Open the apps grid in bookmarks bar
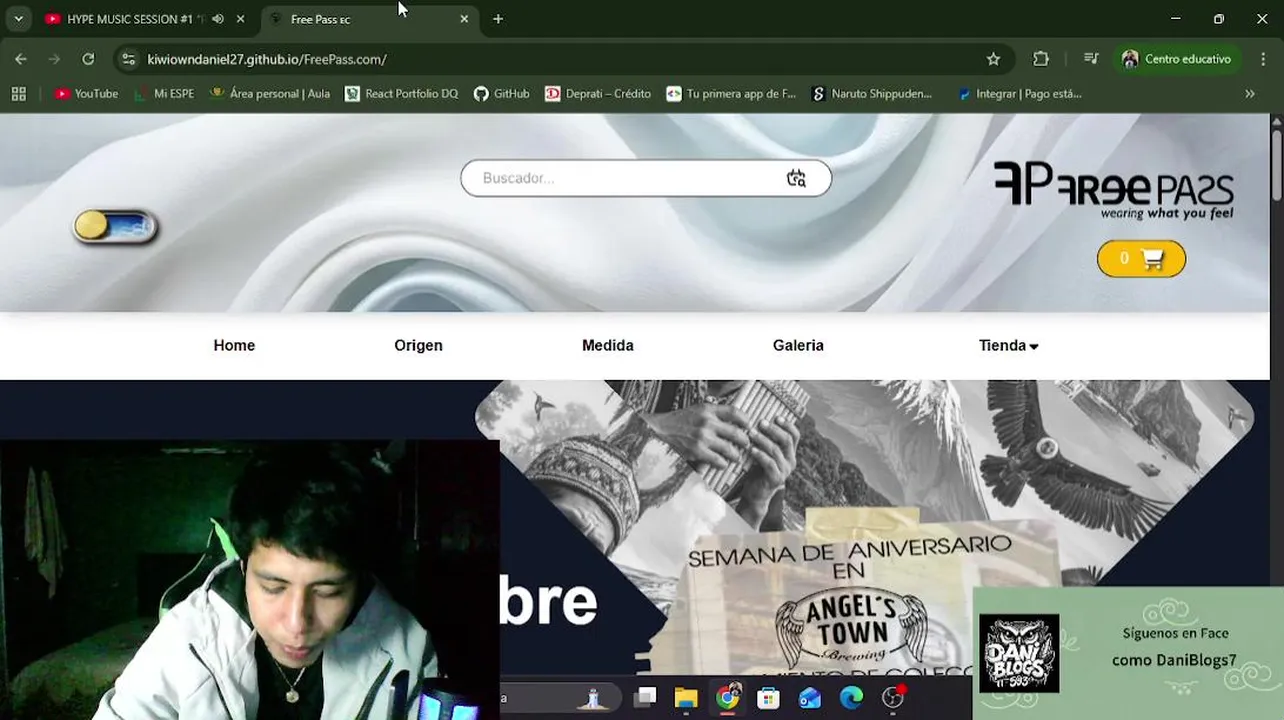 coord(18,94)
